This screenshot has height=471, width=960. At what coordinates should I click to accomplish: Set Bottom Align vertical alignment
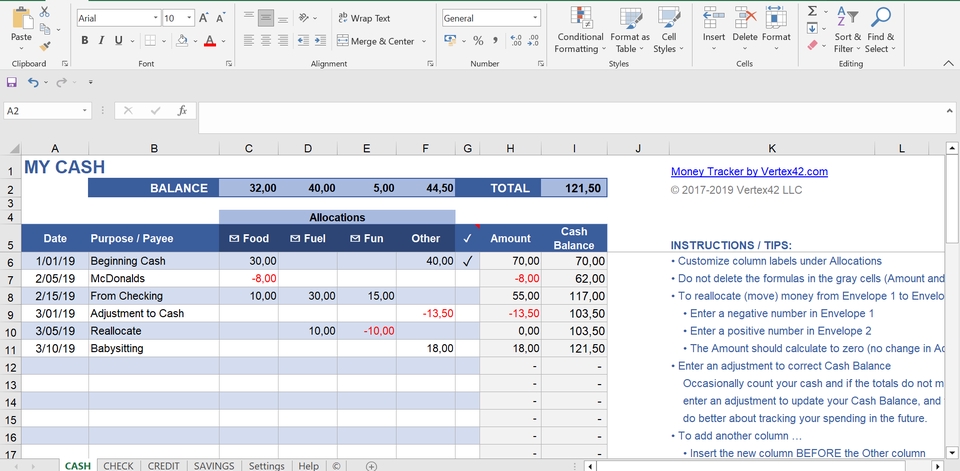pos(283,18)
